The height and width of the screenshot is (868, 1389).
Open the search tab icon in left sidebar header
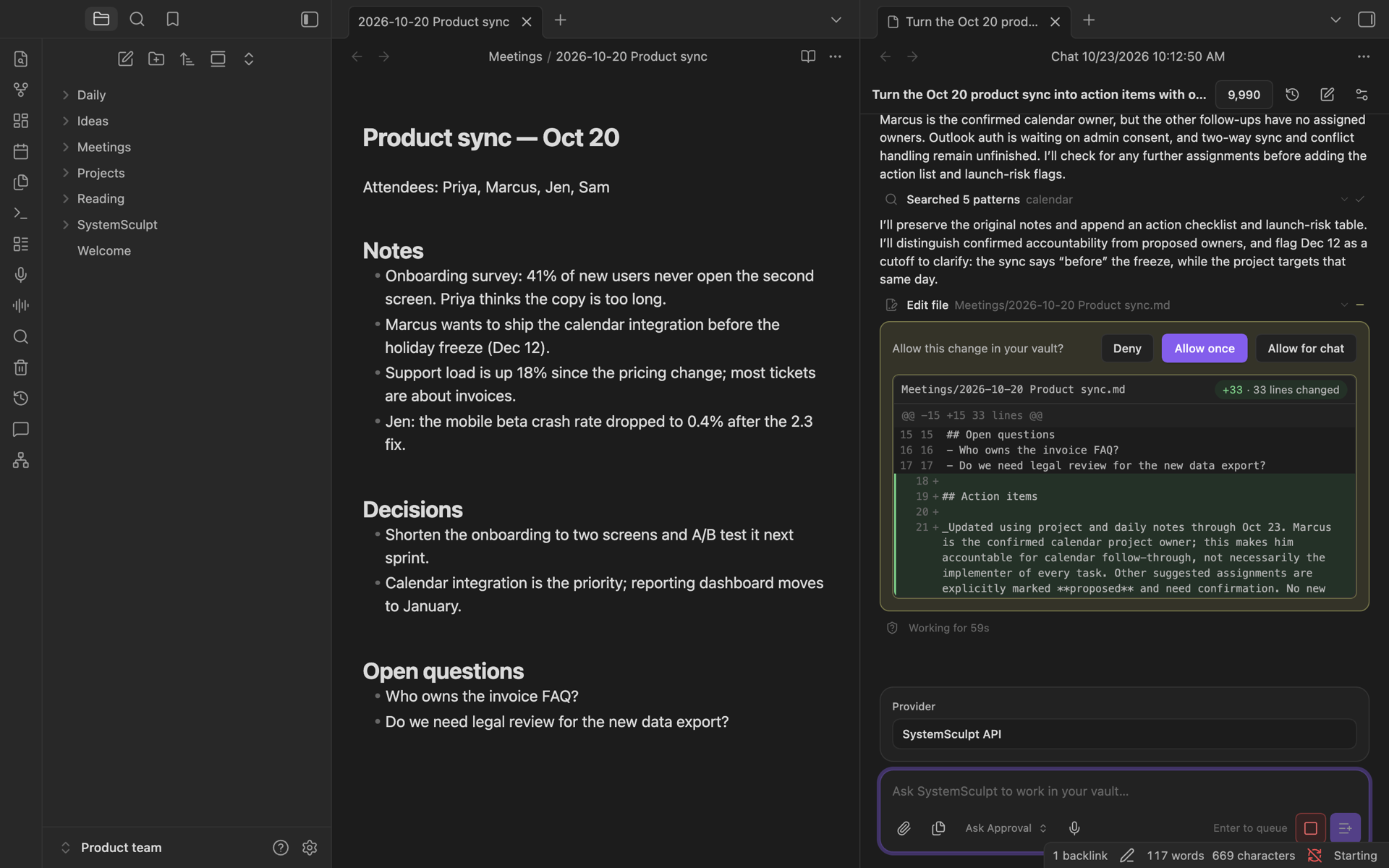[x=137, y=20]
